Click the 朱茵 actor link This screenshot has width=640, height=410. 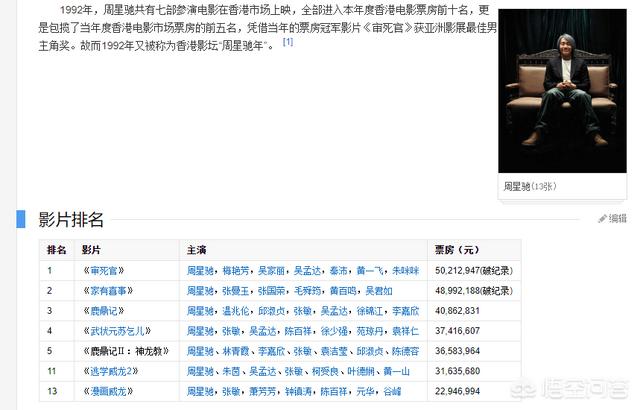[231, 371]
